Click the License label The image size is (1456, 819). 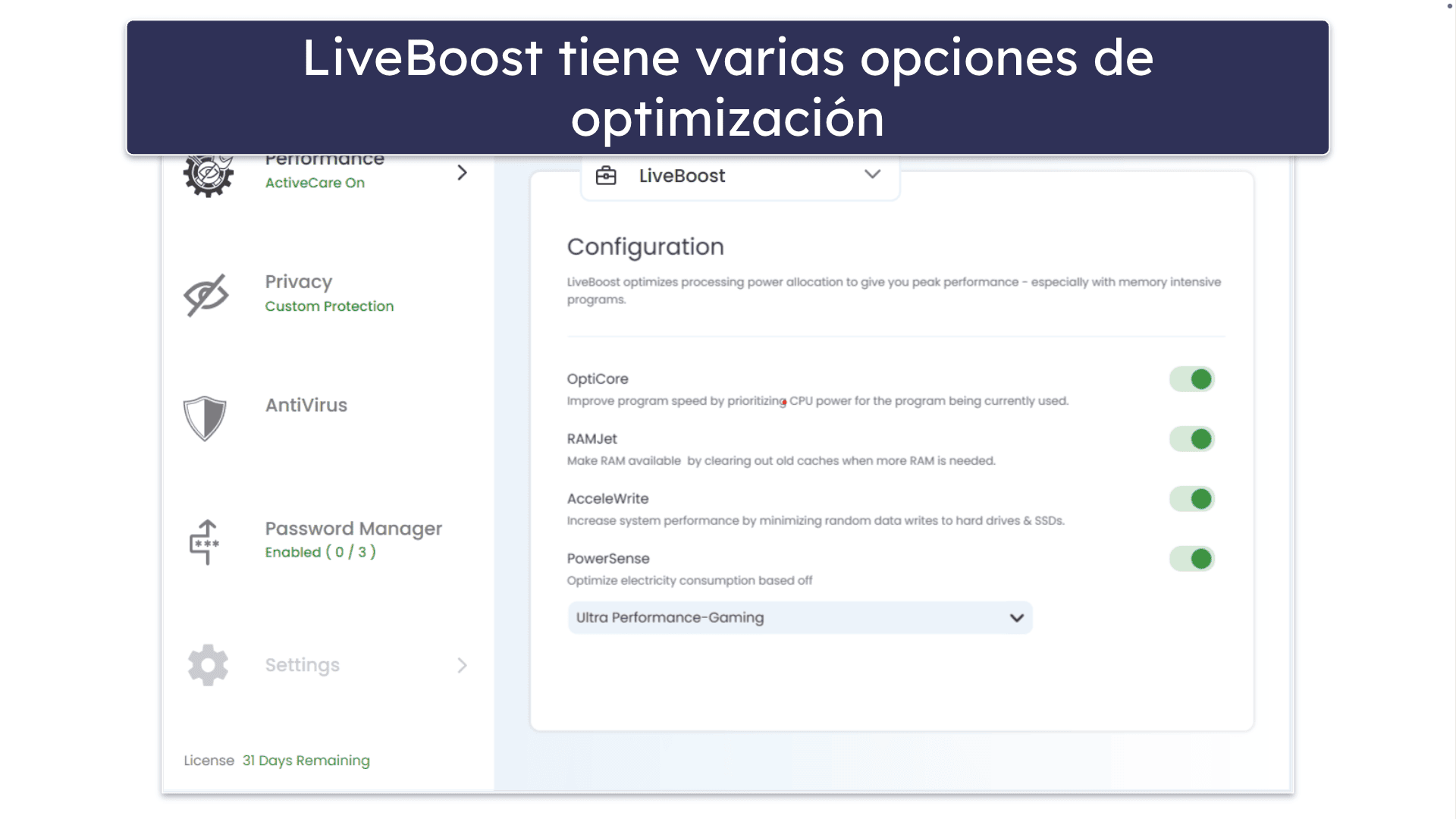click(209, 761)
